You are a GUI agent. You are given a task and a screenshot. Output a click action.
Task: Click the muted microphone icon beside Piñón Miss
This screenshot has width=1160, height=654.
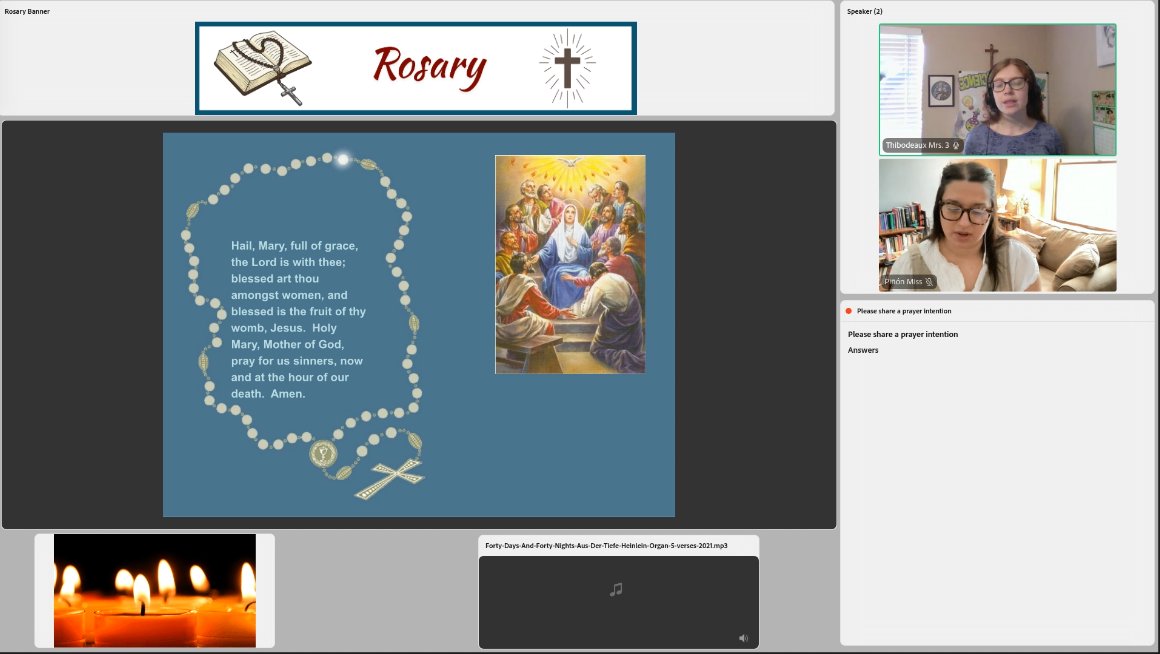point(929,282)
